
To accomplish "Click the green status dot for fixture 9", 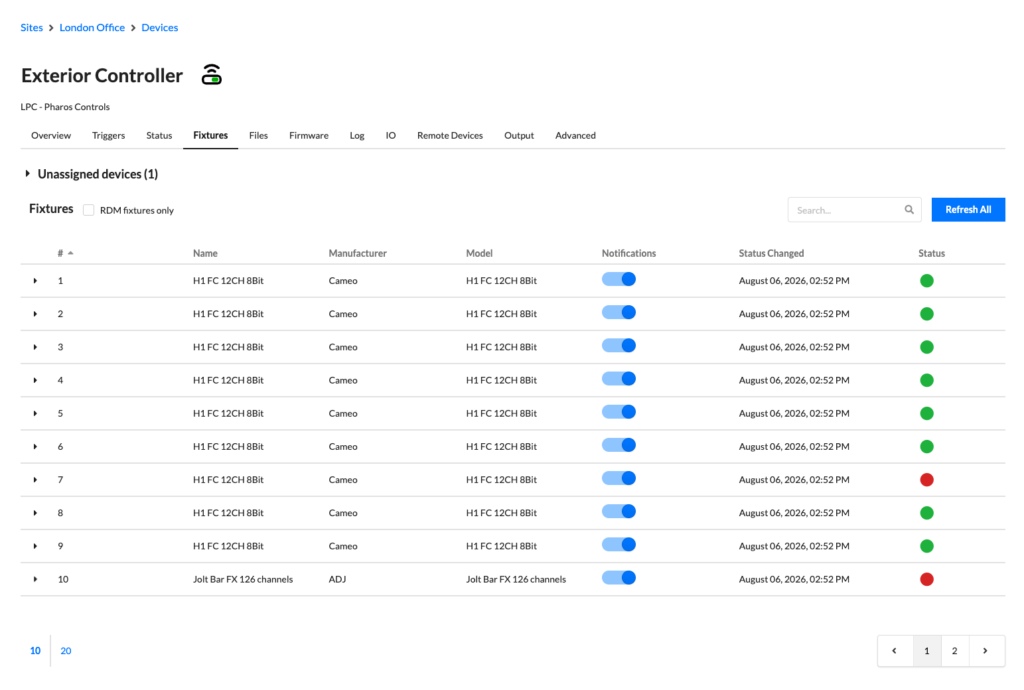I will pos(926,546).
